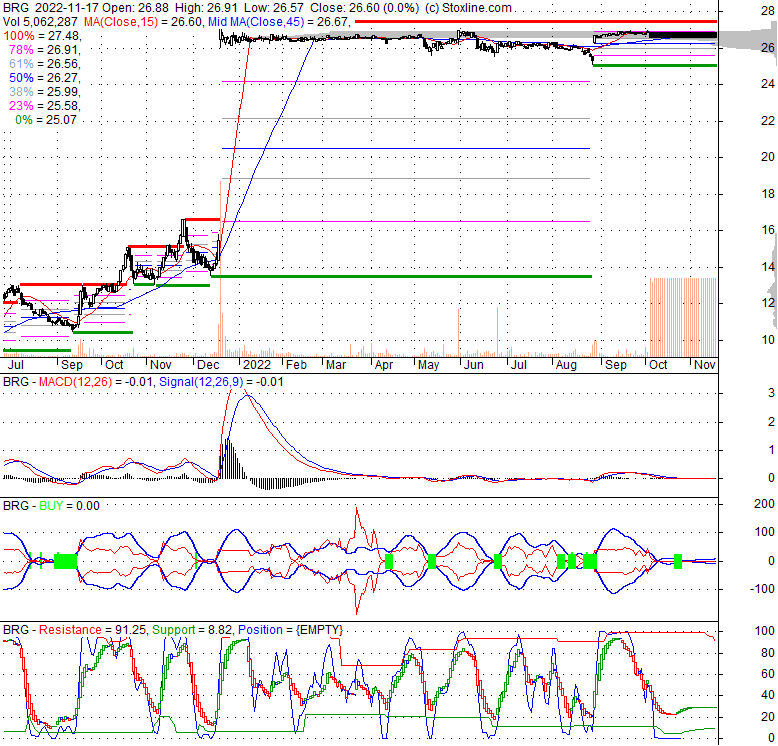Select the 'Mid MA(Close,45) = 26.67' label
The width and height of the screenshot is (778, 746).
pyautogui.click(x=279, y=22)
